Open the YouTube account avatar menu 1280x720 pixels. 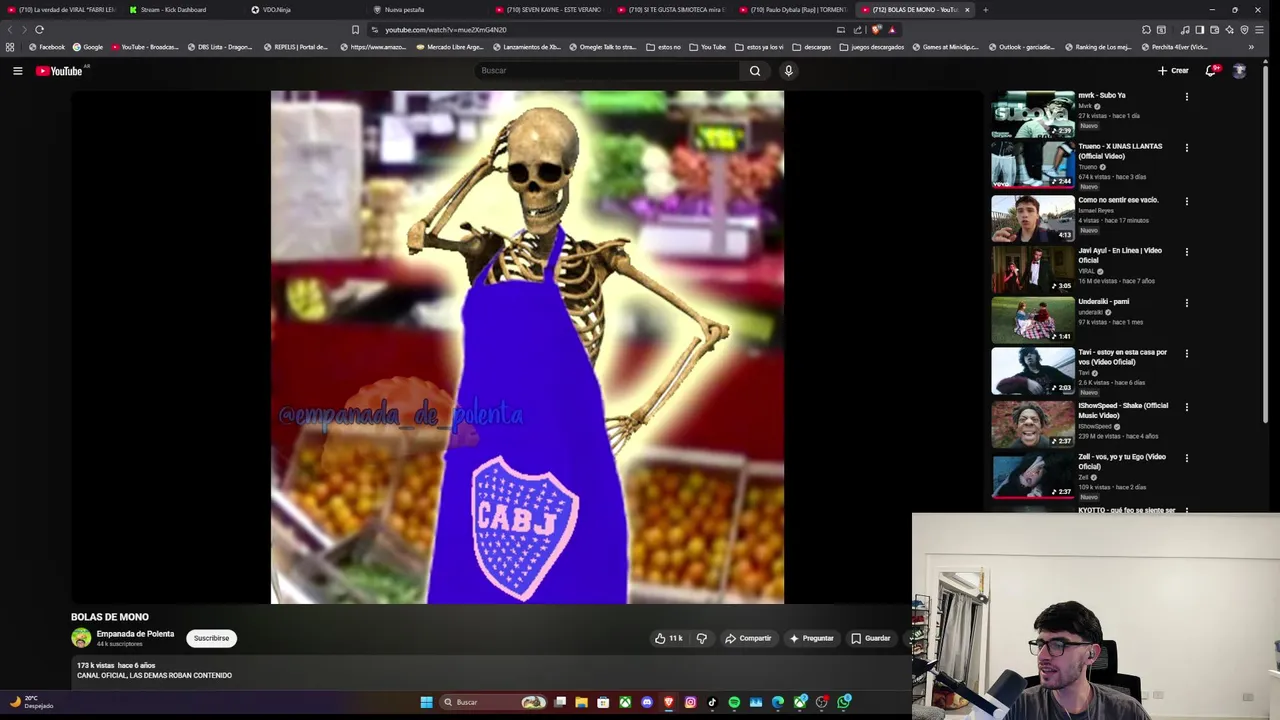pos(1239,71)
